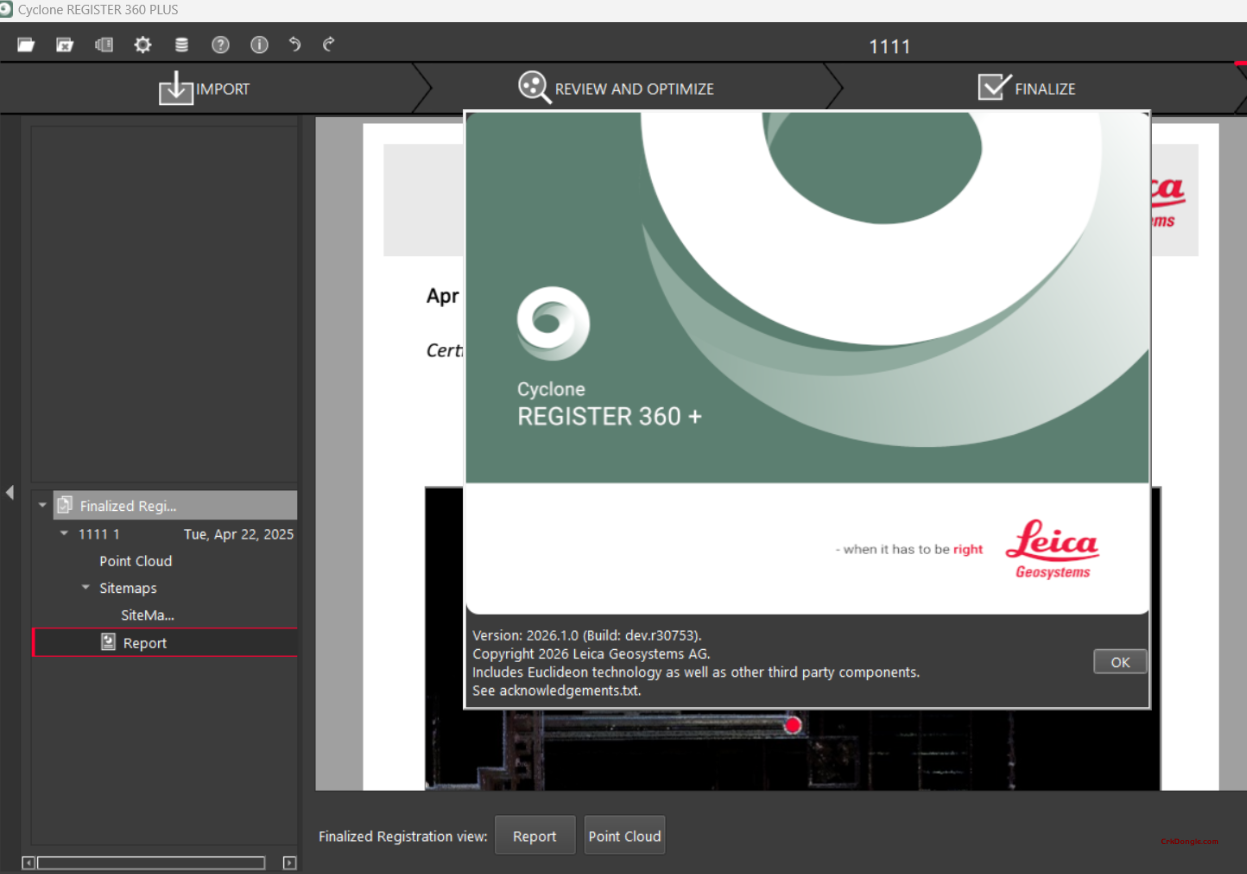Click the about info icon

259,45
